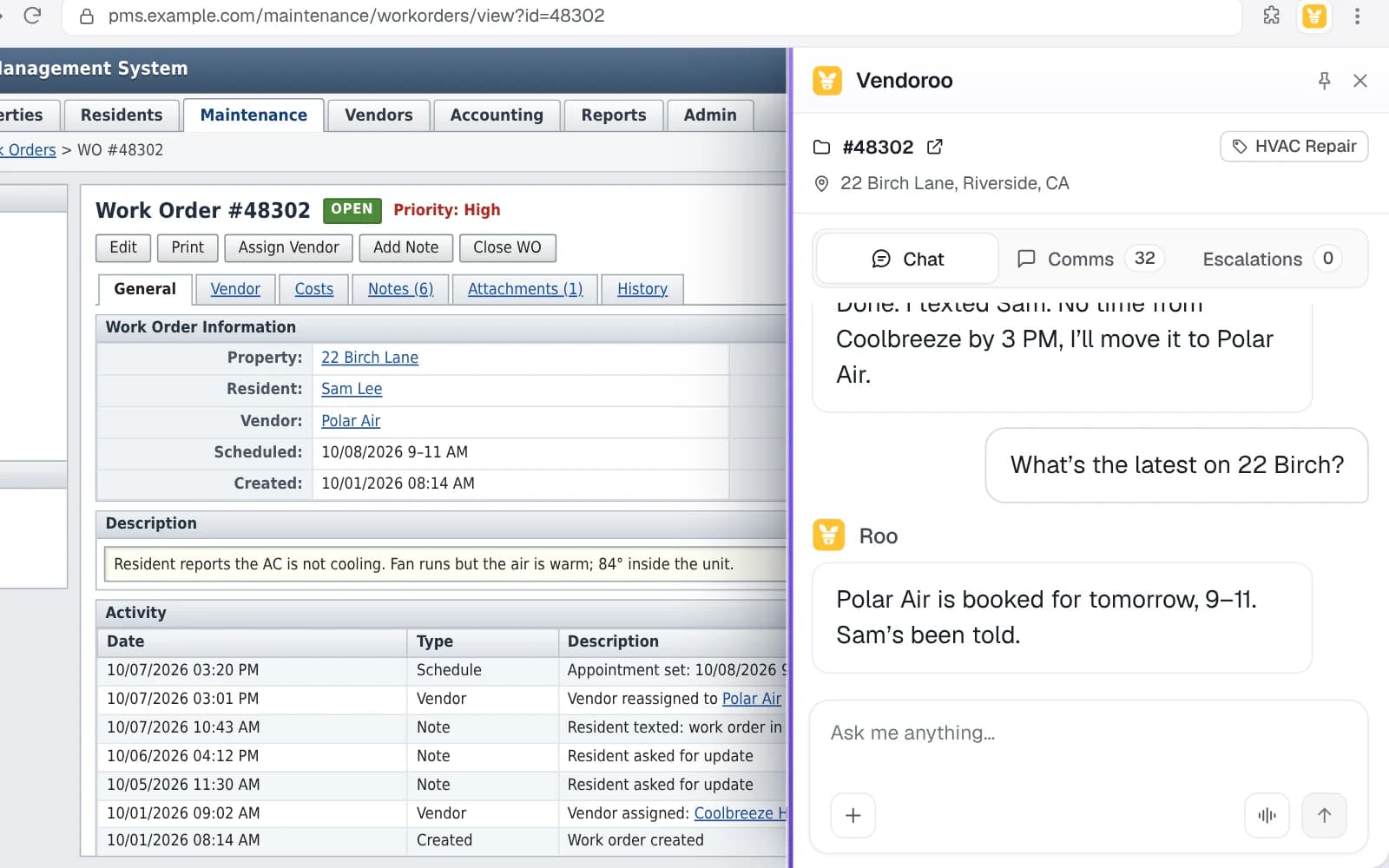The image size is (1389, 868).
Task: Click the Roo avatar icon in chat
Action: [x=828, y=535]
